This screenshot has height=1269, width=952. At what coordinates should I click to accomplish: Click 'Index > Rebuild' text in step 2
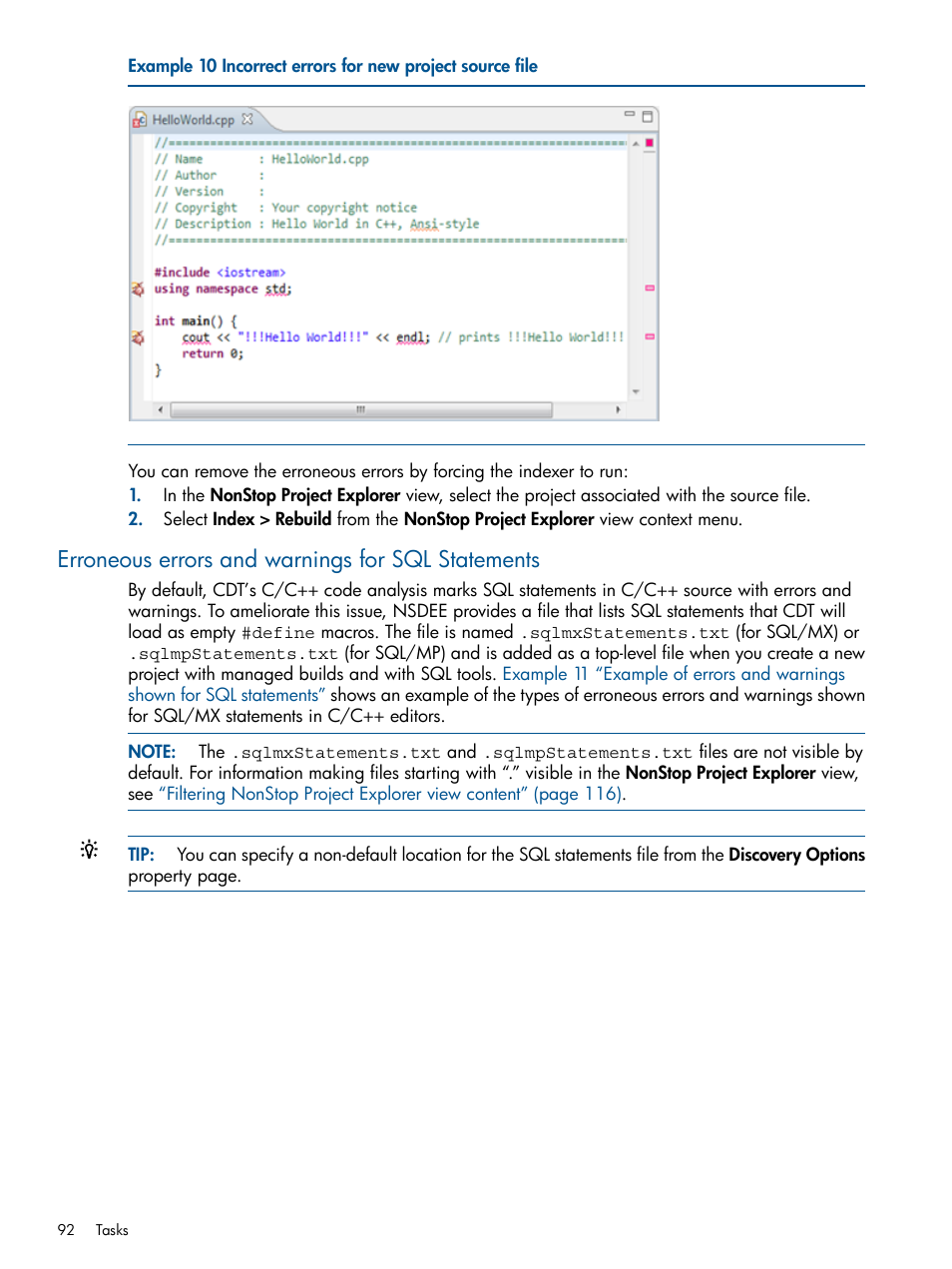[x=271, y=519]
